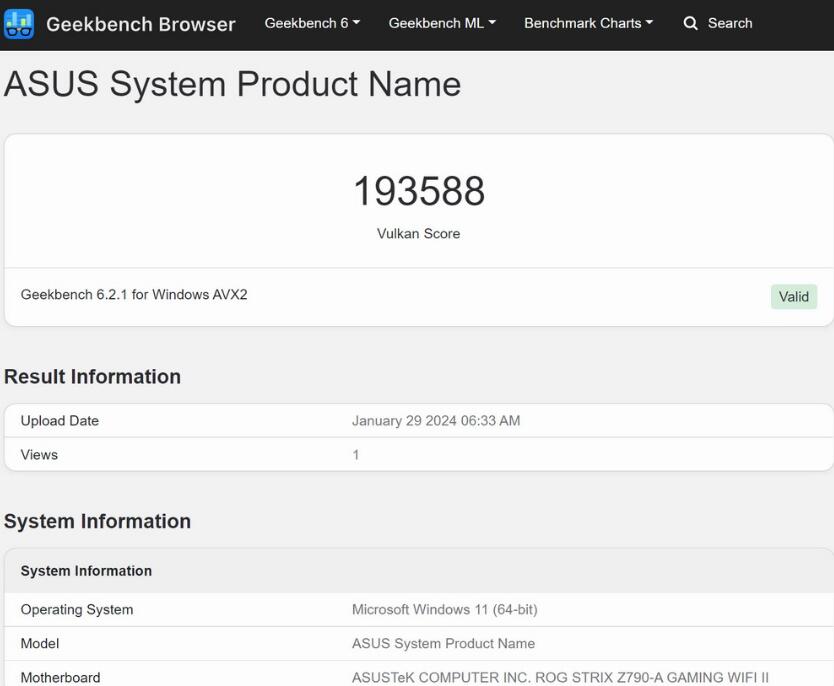Select the Vulkan Score label
Screen dimensions: 834x686
click(x=418, y=234)
